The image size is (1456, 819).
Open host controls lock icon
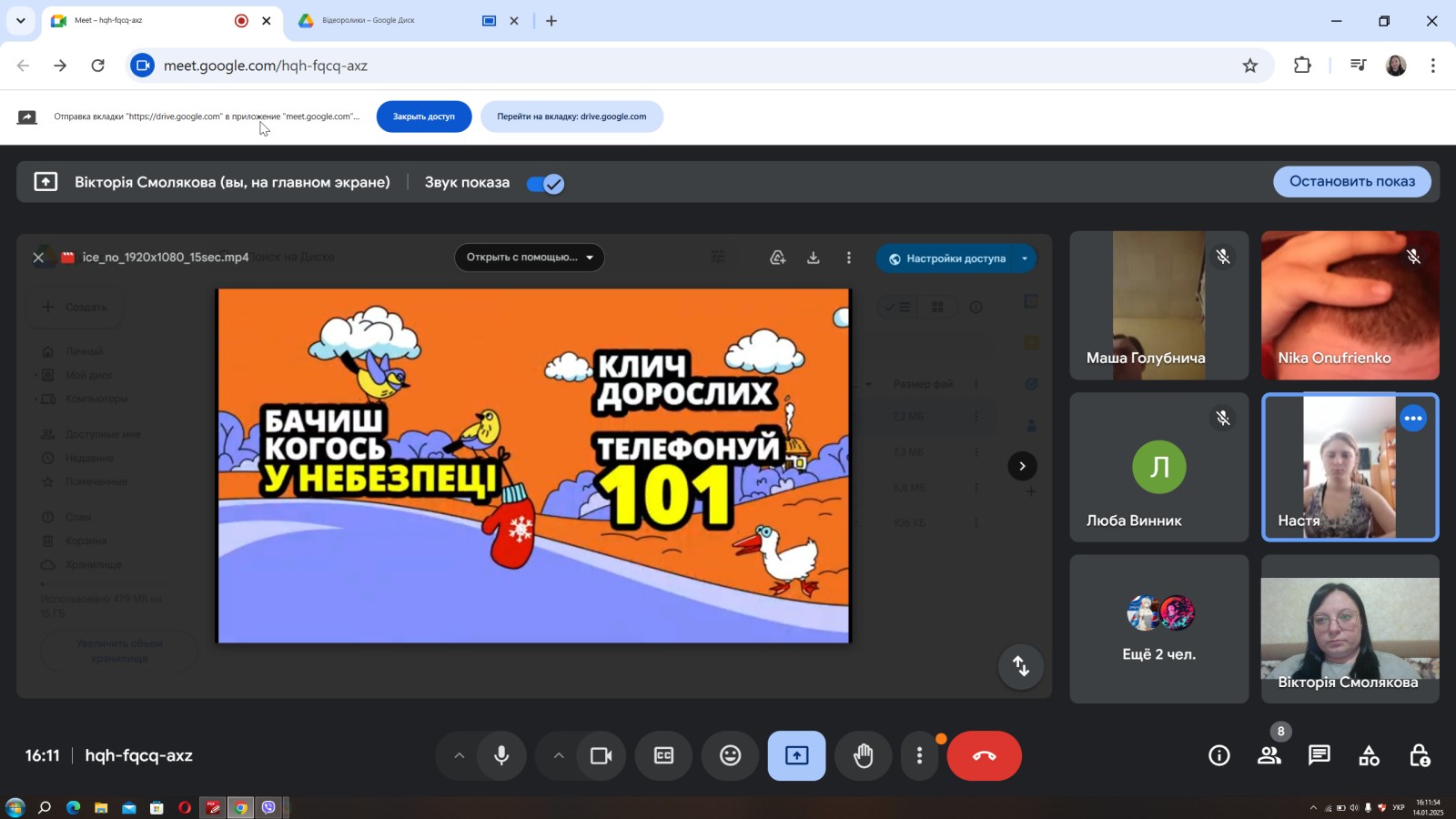[x=1419, y=755]
